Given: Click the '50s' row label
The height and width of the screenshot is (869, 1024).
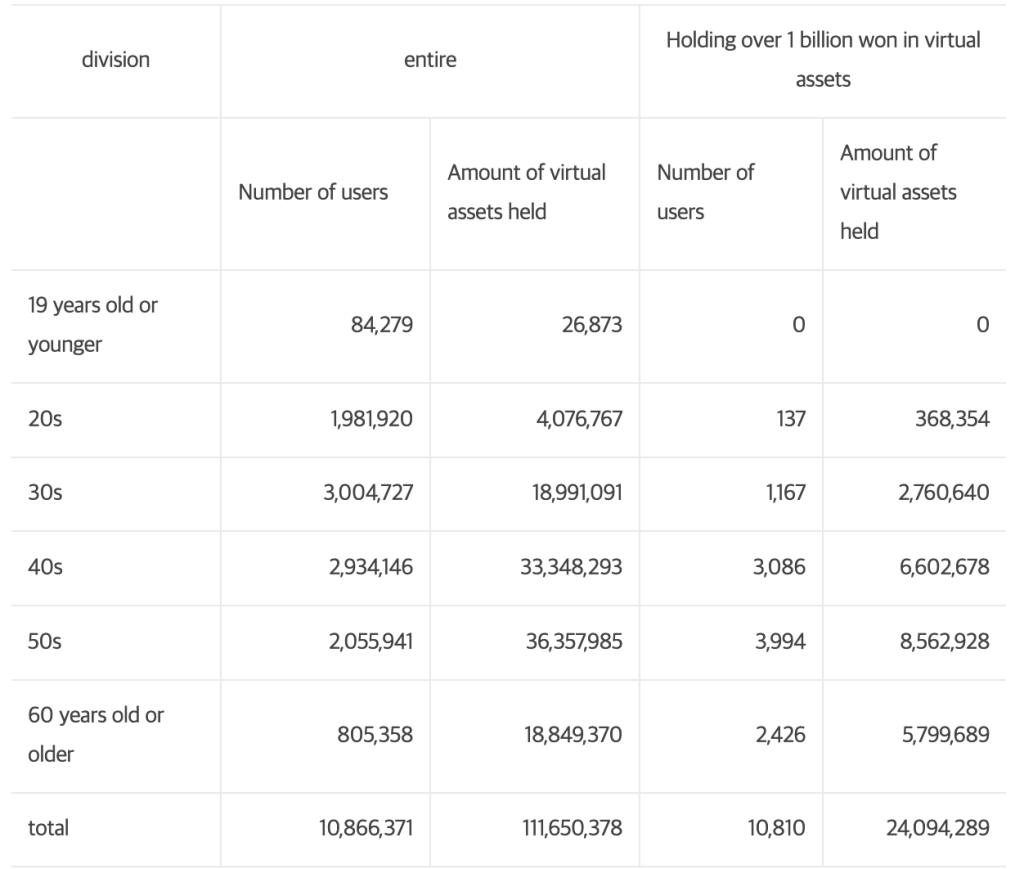Looking at the screenshot, I should pyautogui.click(x=45, y=641).
